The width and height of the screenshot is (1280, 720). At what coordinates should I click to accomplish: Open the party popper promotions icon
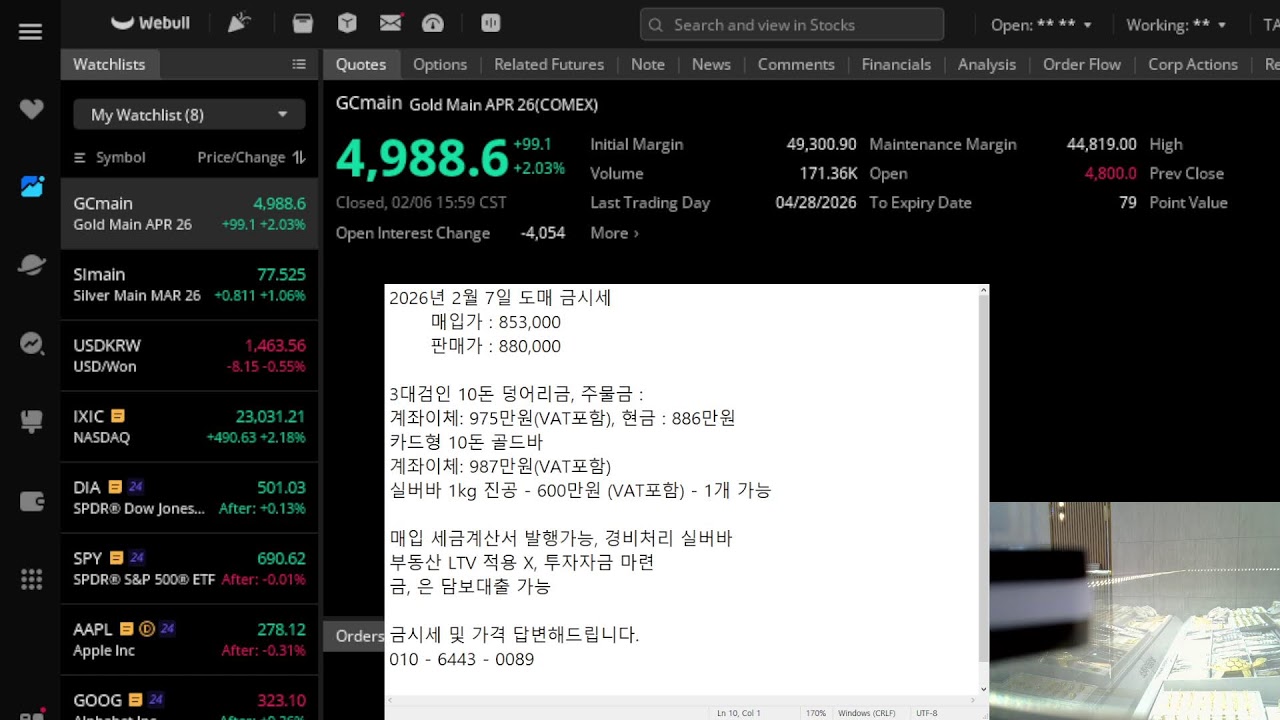pos(239,22)
